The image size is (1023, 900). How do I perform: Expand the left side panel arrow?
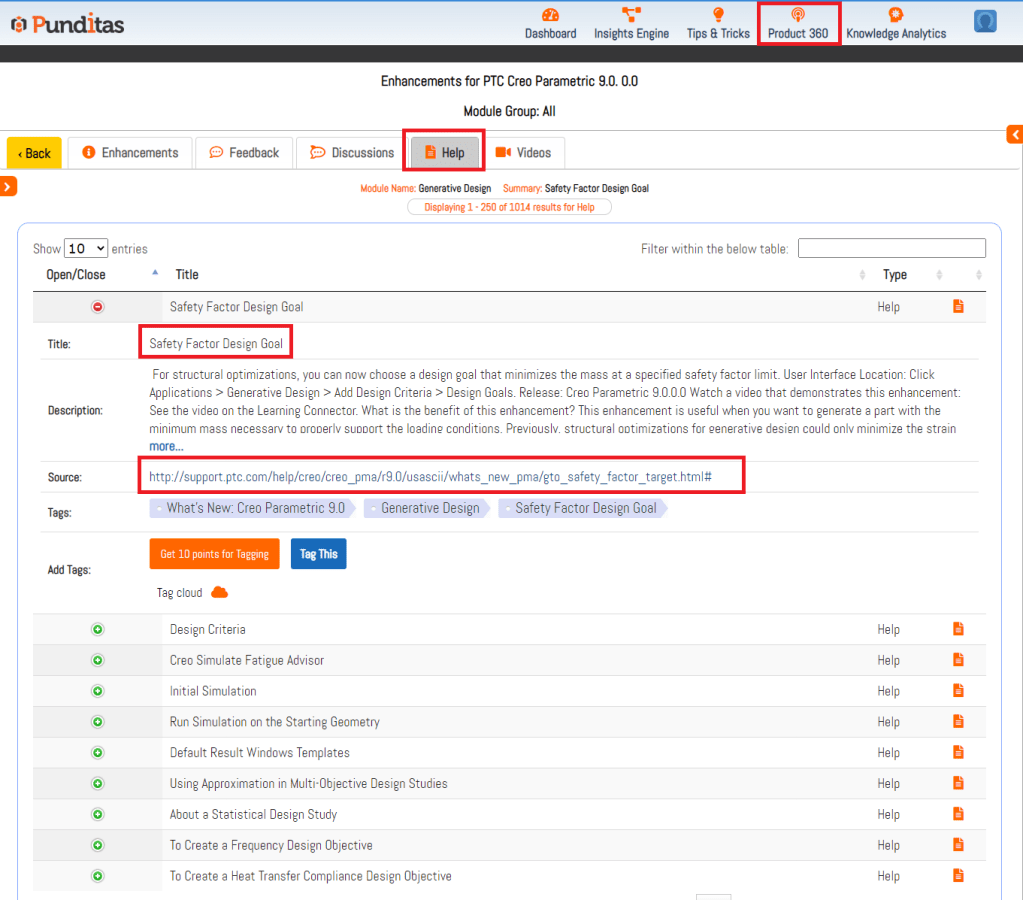tap(8, 186)
